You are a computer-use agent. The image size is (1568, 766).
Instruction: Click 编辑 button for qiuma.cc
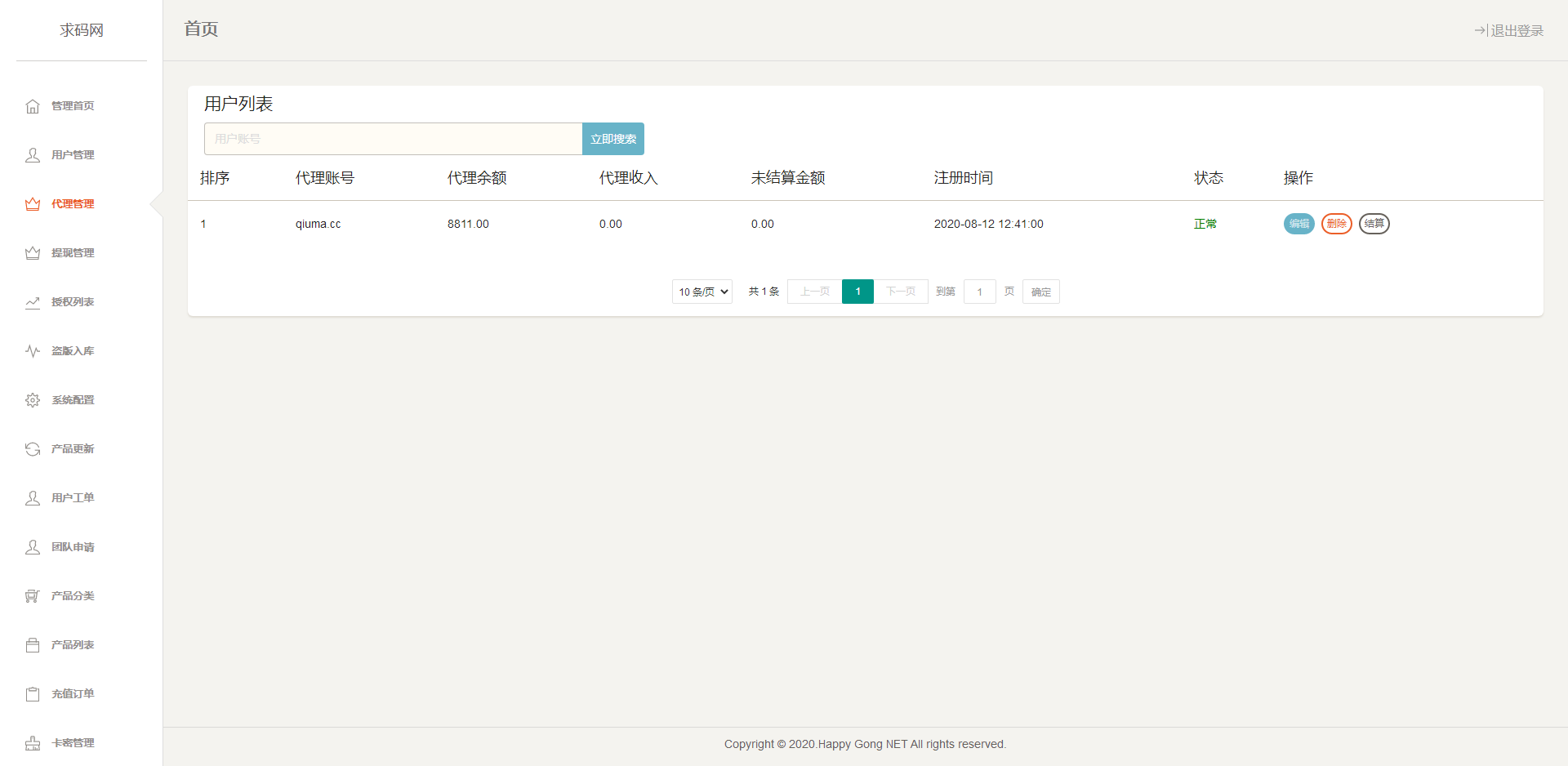pyautogui.click(x=1299, y=224)
